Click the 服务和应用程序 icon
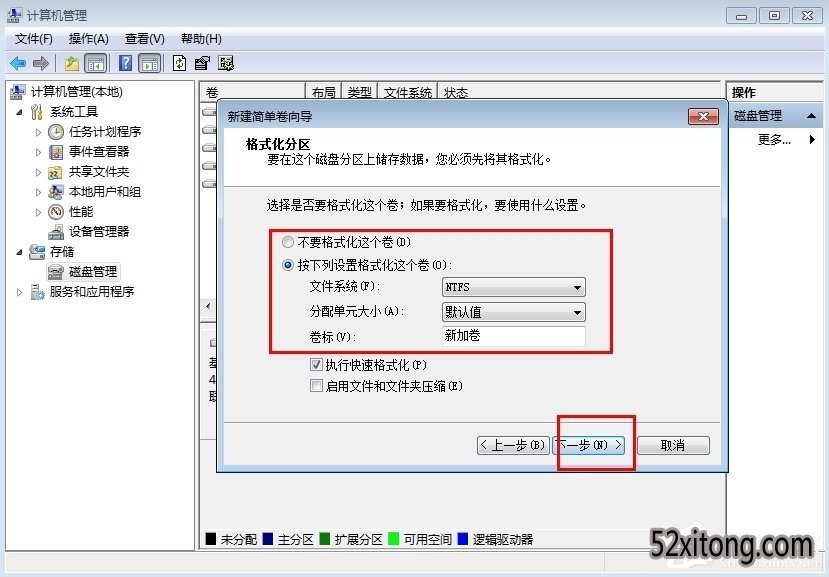Screen dimensions: 829x577 pyautogui.click(x=37, y=292)
